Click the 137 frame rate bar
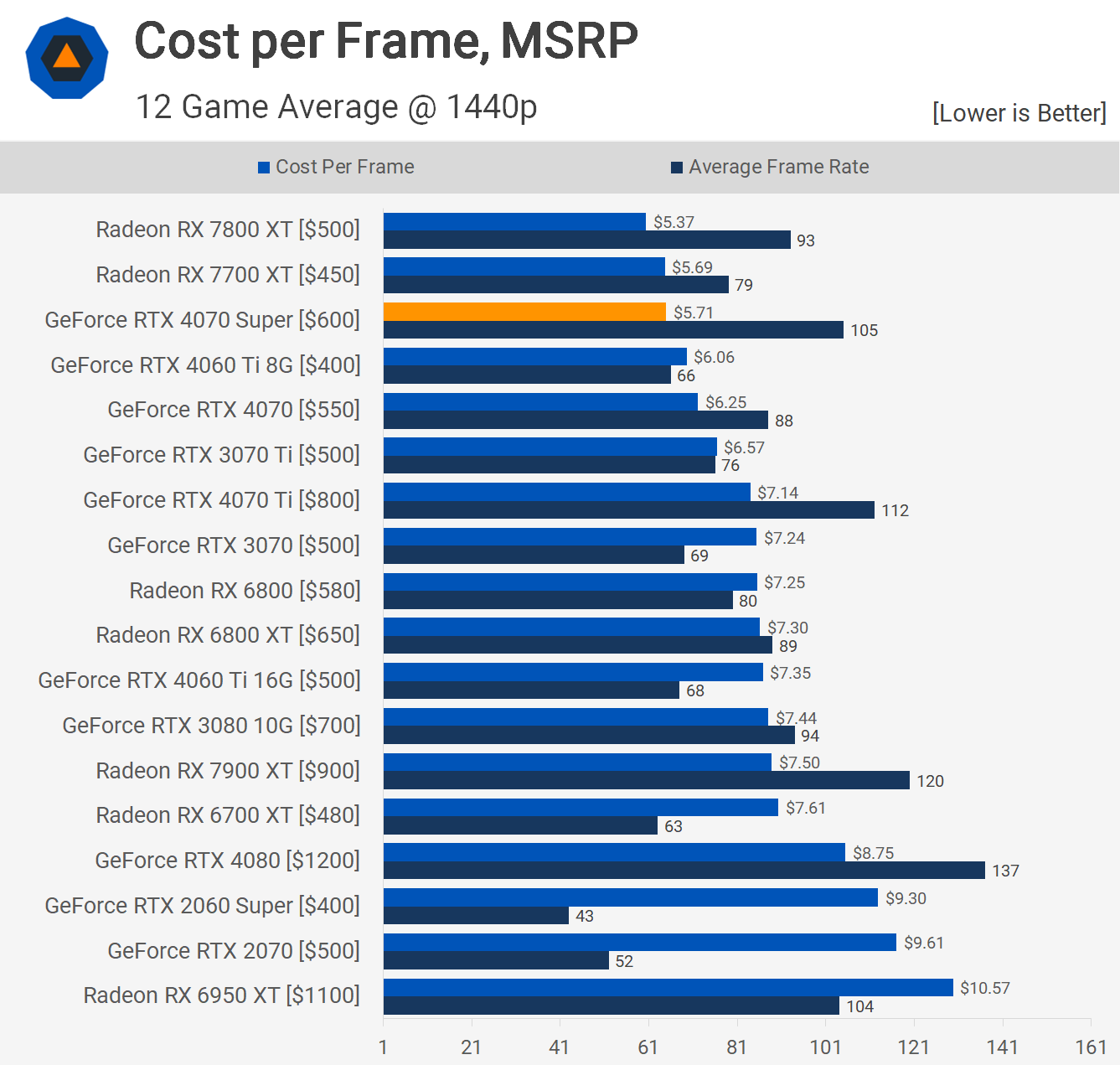Screen dimensions: 1120x1065 coord(684,871)
